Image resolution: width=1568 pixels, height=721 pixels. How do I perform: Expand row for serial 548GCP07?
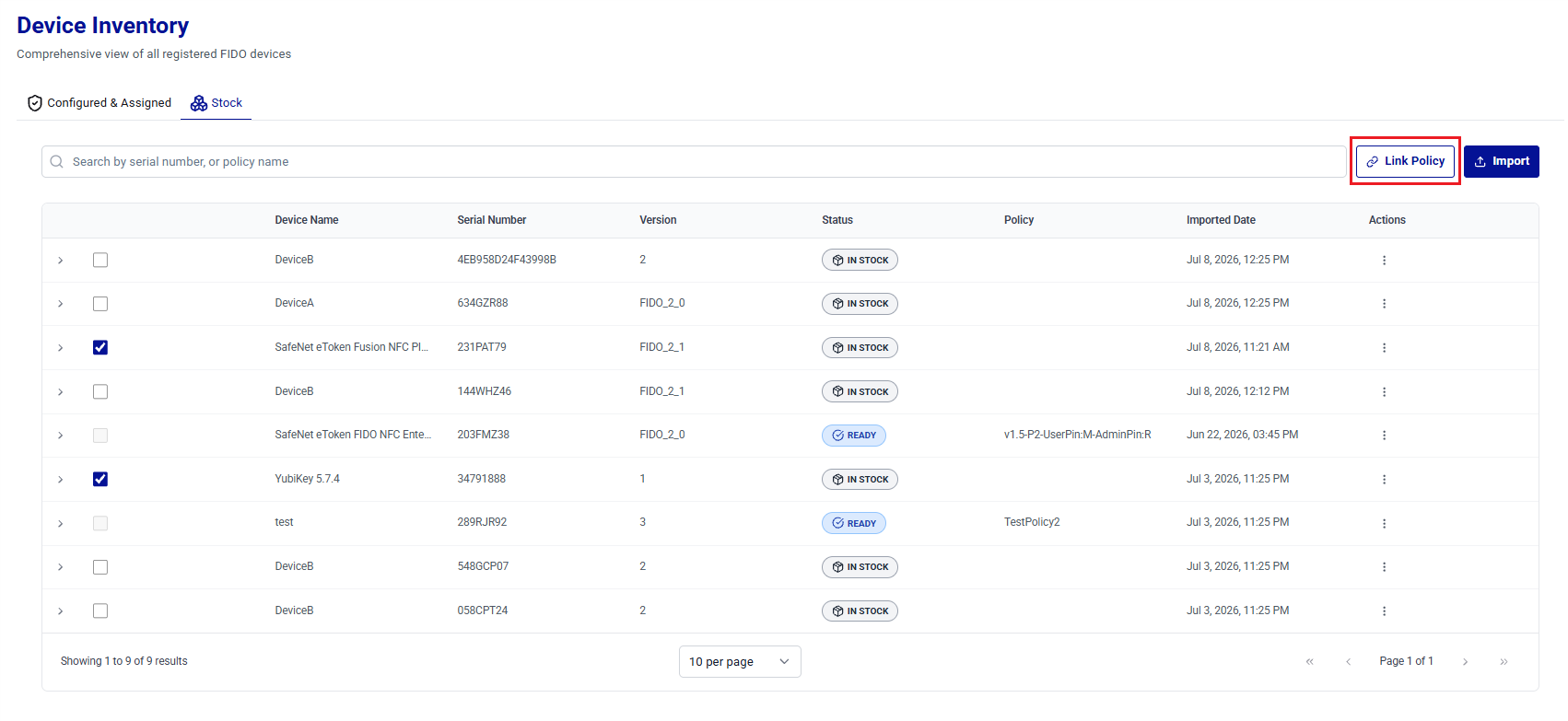point(61,567)
